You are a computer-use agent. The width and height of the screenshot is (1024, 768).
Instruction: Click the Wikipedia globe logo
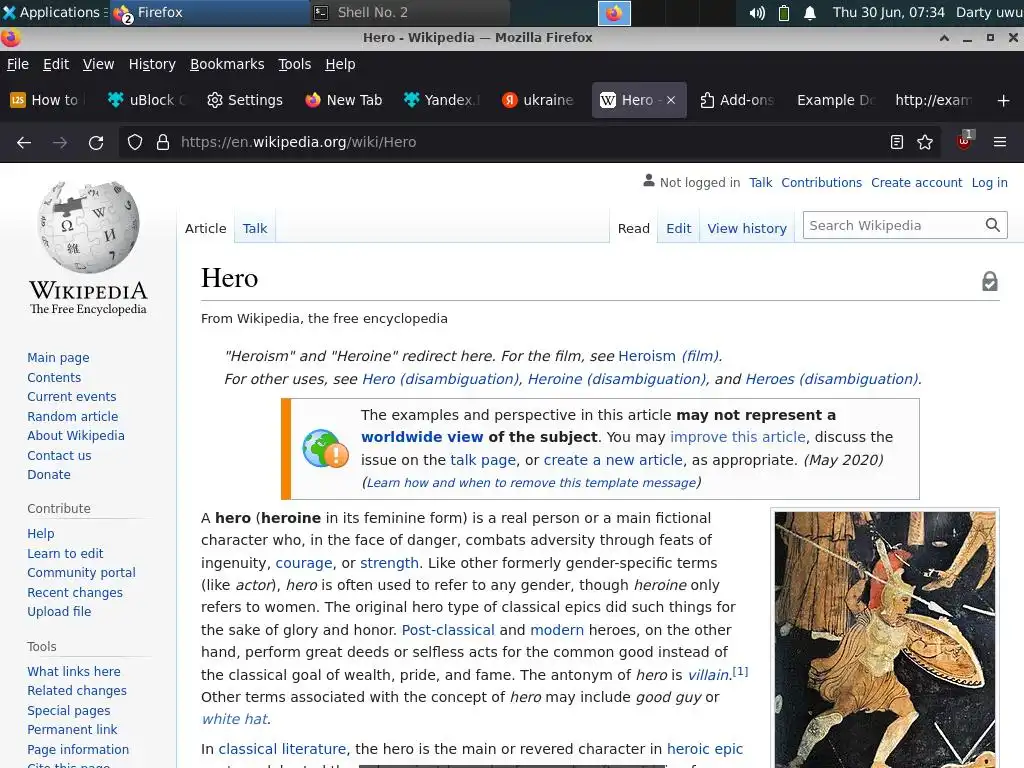tap(89, 227)
